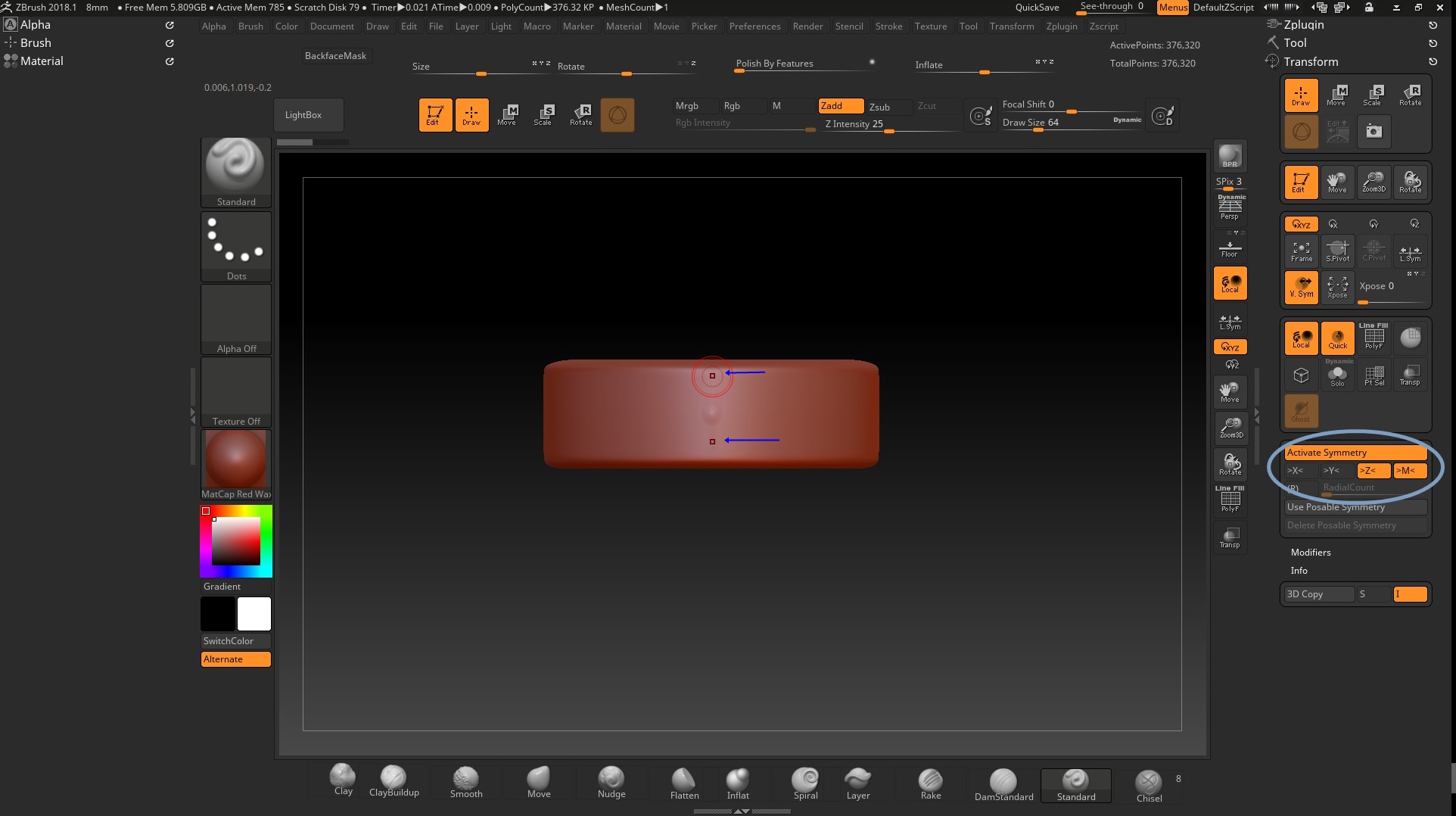Viewport: 1456px width, 816px height.
Task: Expand the Alpha palette in left tray
Action: 36,24
